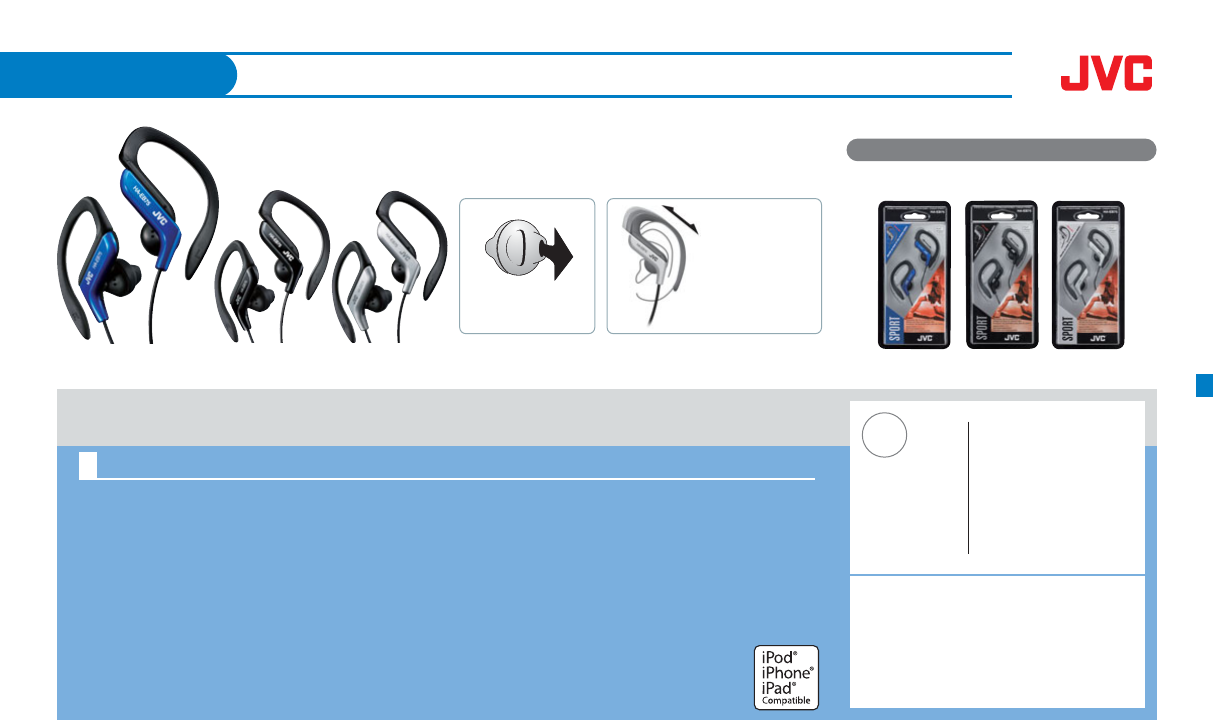Click the small blue square at right edge
The height and width of the screenshot is (720, 1213).
[1204, 386]
